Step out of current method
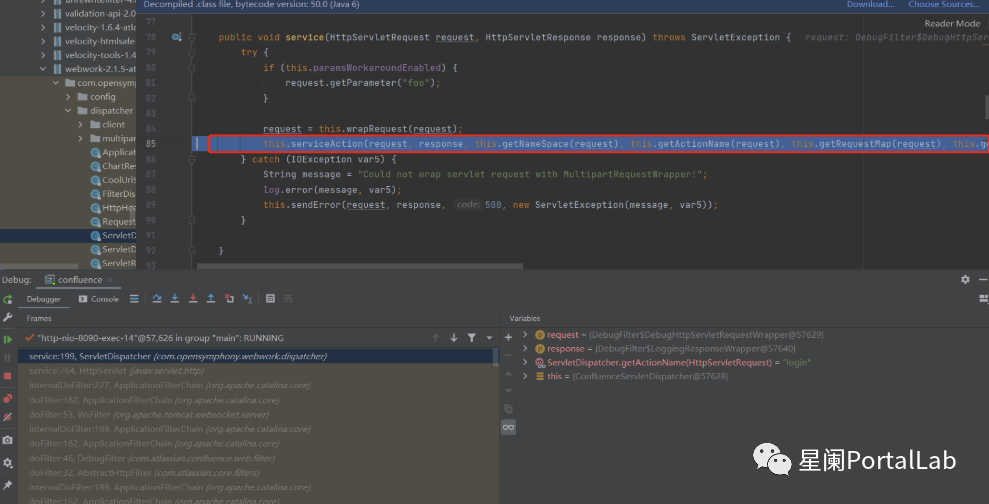 pos(211,299)
